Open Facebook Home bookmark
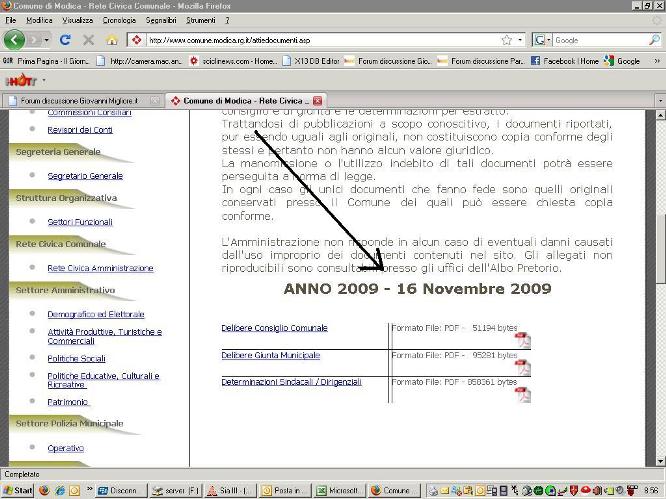This screenshot has height=499, width=666. pos(565,61)
